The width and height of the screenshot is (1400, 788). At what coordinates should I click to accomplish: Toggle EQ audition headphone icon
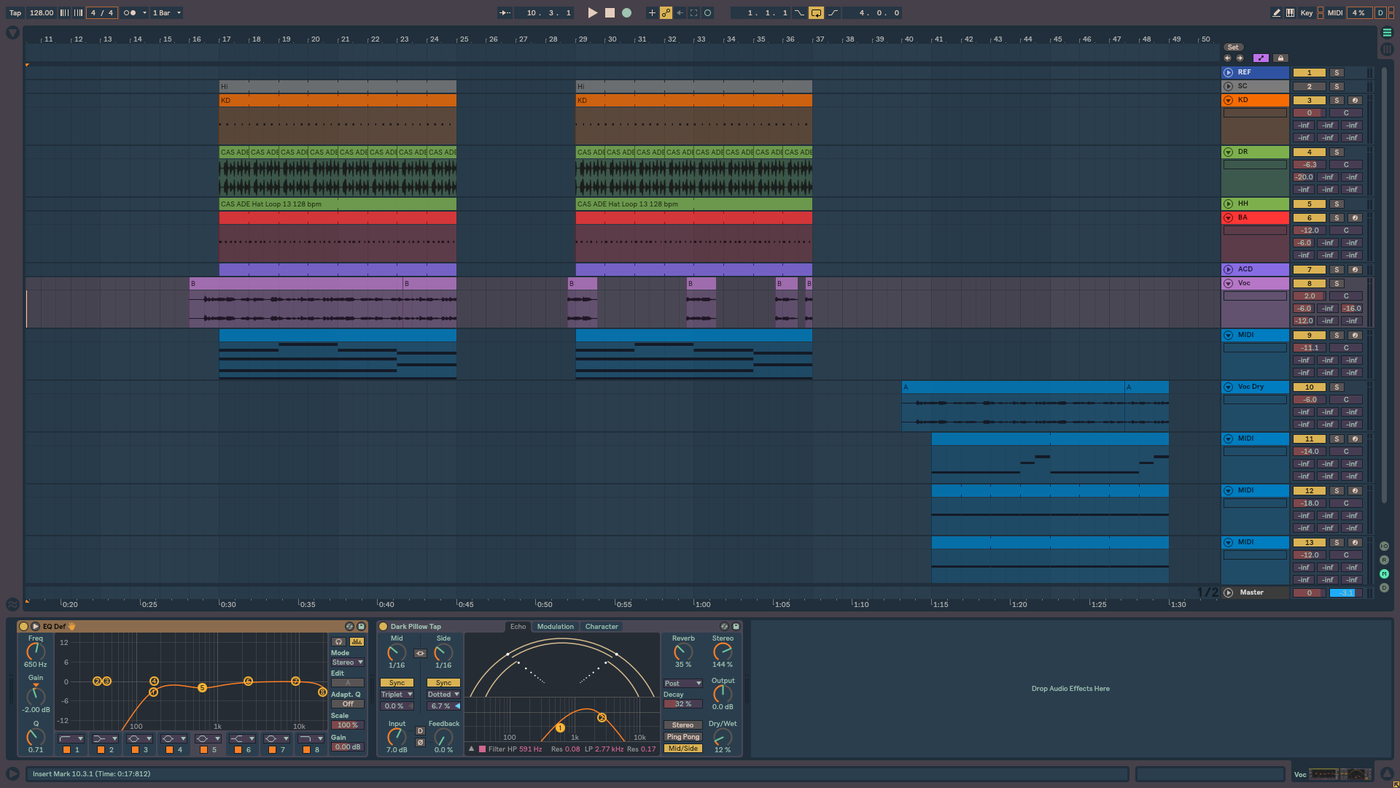pos(339,641)
